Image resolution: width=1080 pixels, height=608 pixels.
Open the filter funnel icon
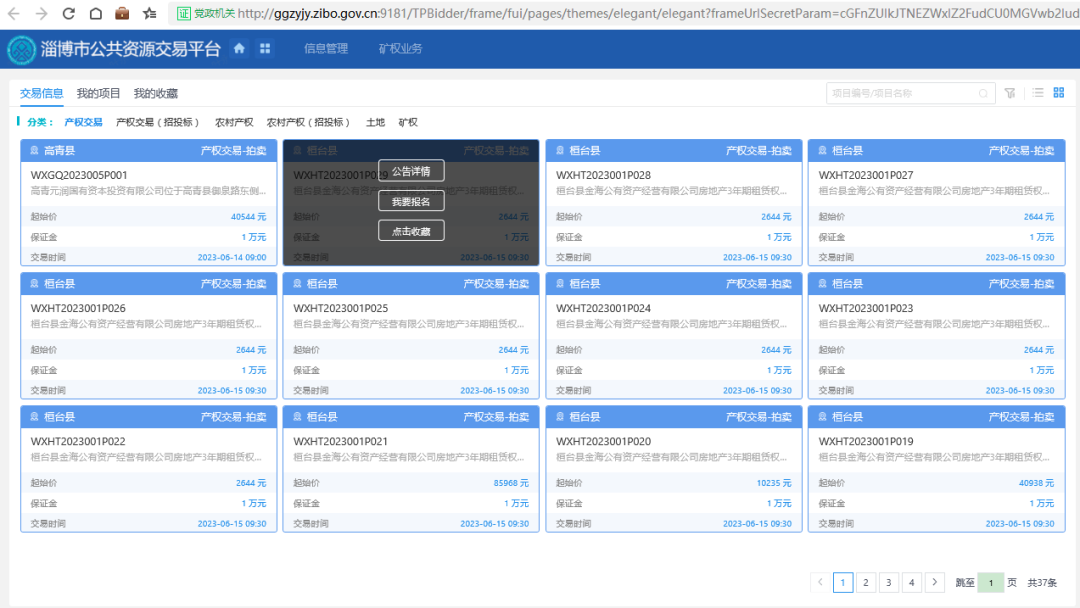click(1010, 93)
